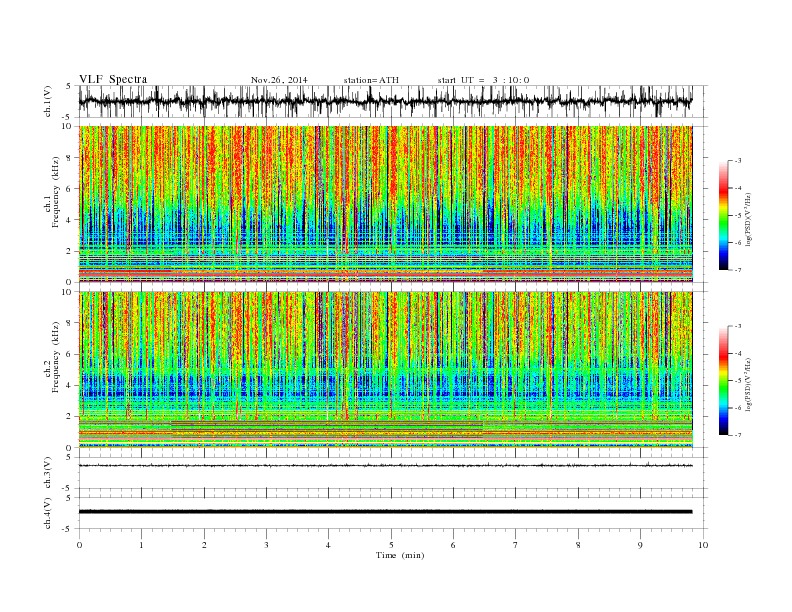Image resolution: width=792 pixels, height=612 pixels.
Task: Click the "2" minute tick on the time axis
Action: click(x=204, y=545)
